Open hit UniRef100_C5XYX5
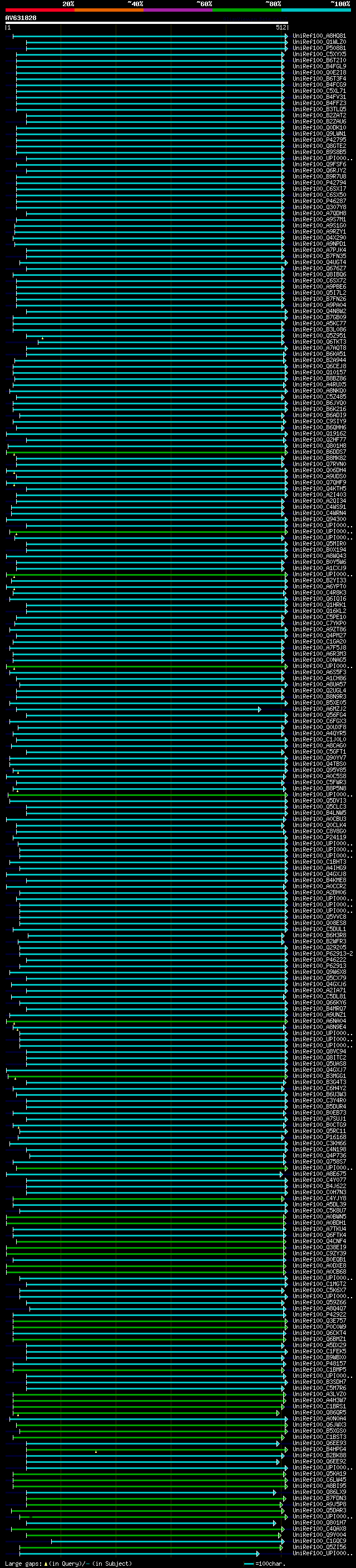This screenshot has width=356, height=1568. (319, 54)
